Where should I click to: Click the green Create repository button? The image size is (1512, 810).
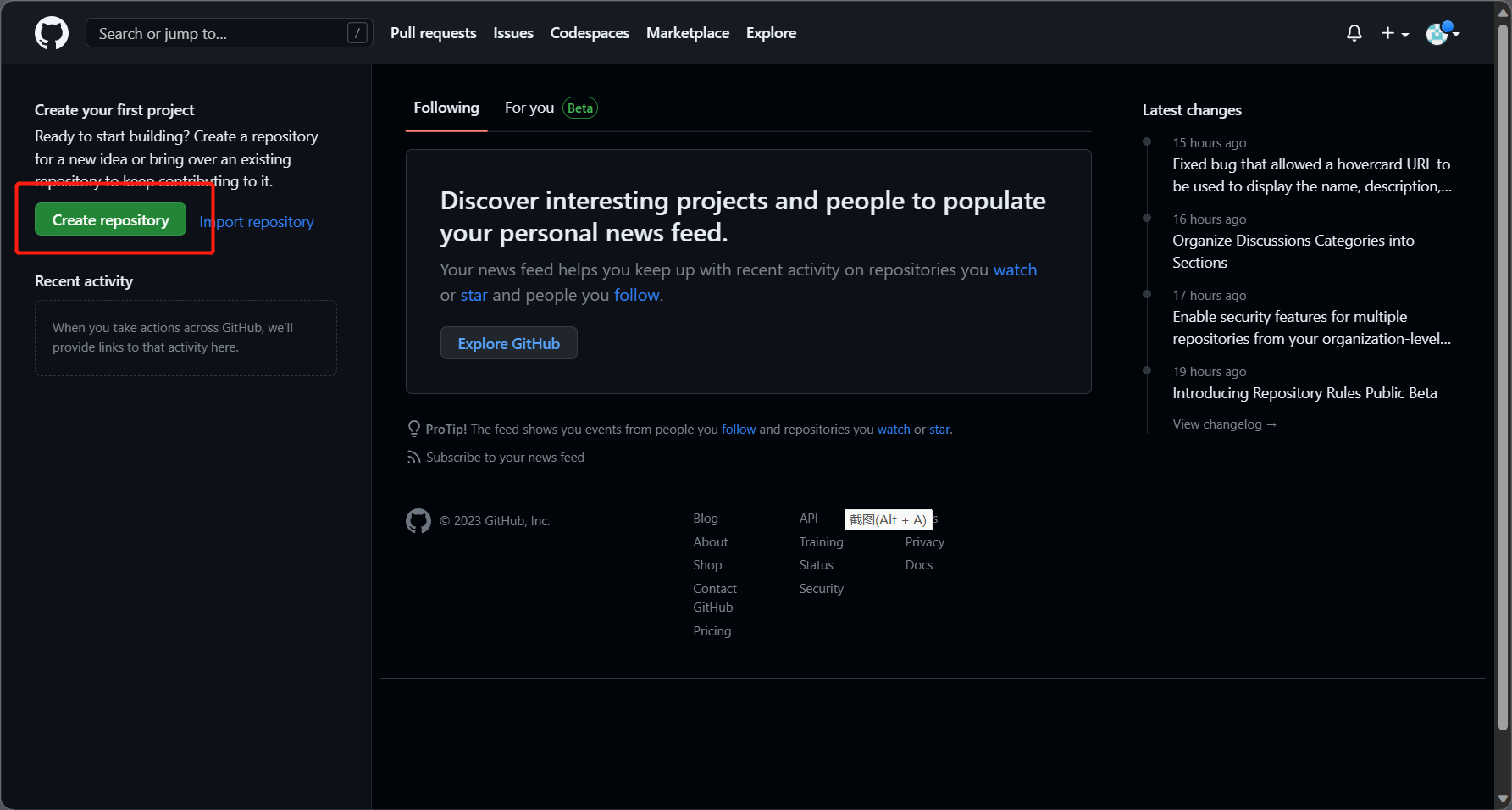point(111,219)
